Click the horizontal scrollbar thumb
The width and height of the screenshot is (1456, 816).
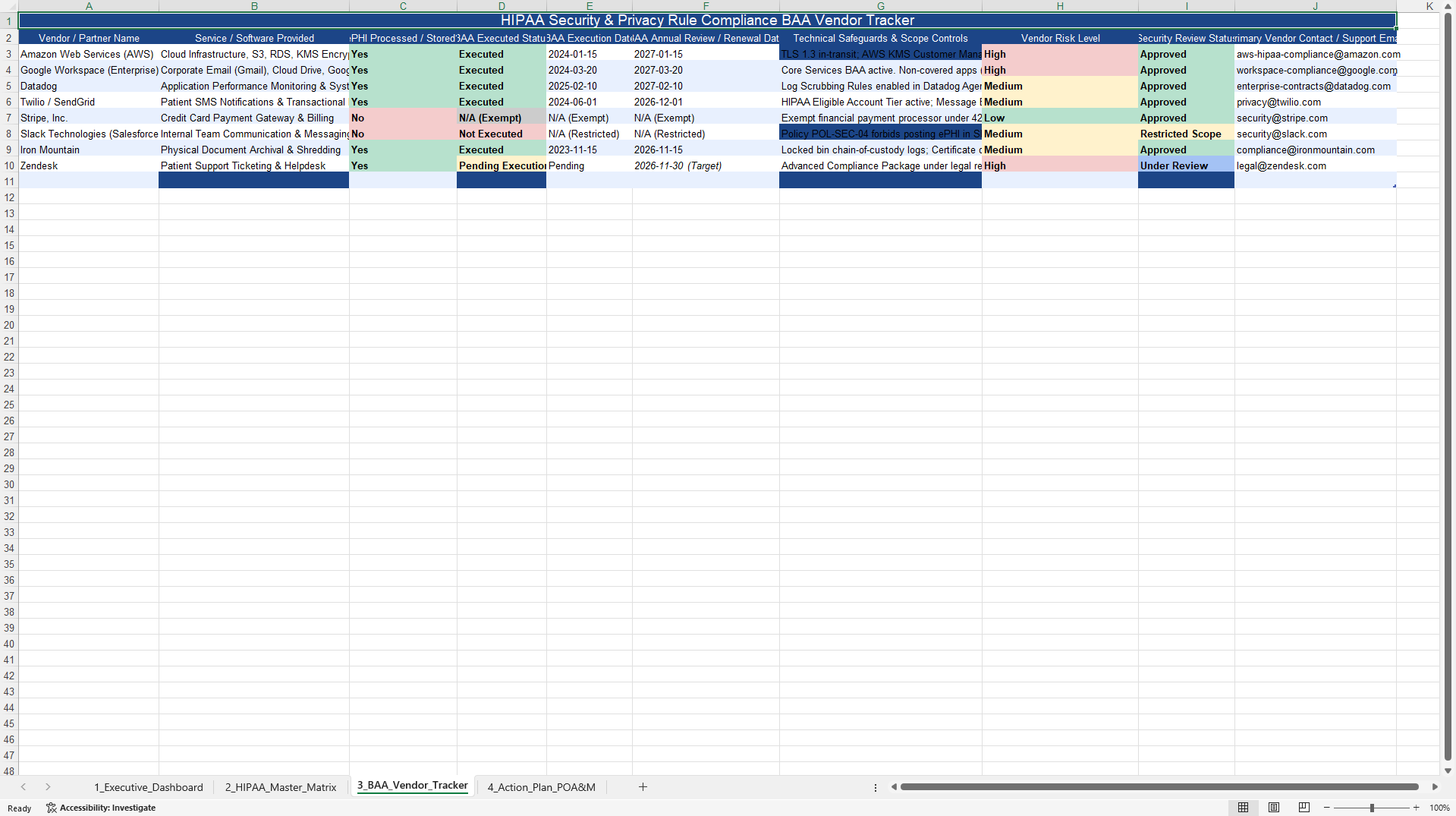1159,787
